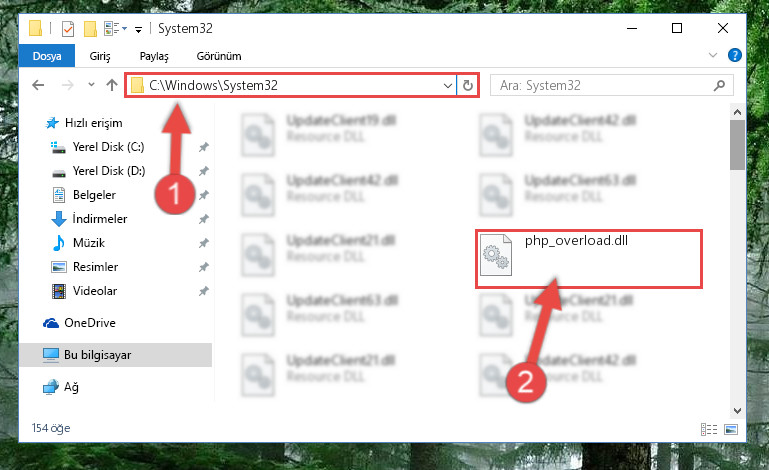Expand the ribbon with the chevron
Screen dimensions: 769x470
(x=713, y=55)
